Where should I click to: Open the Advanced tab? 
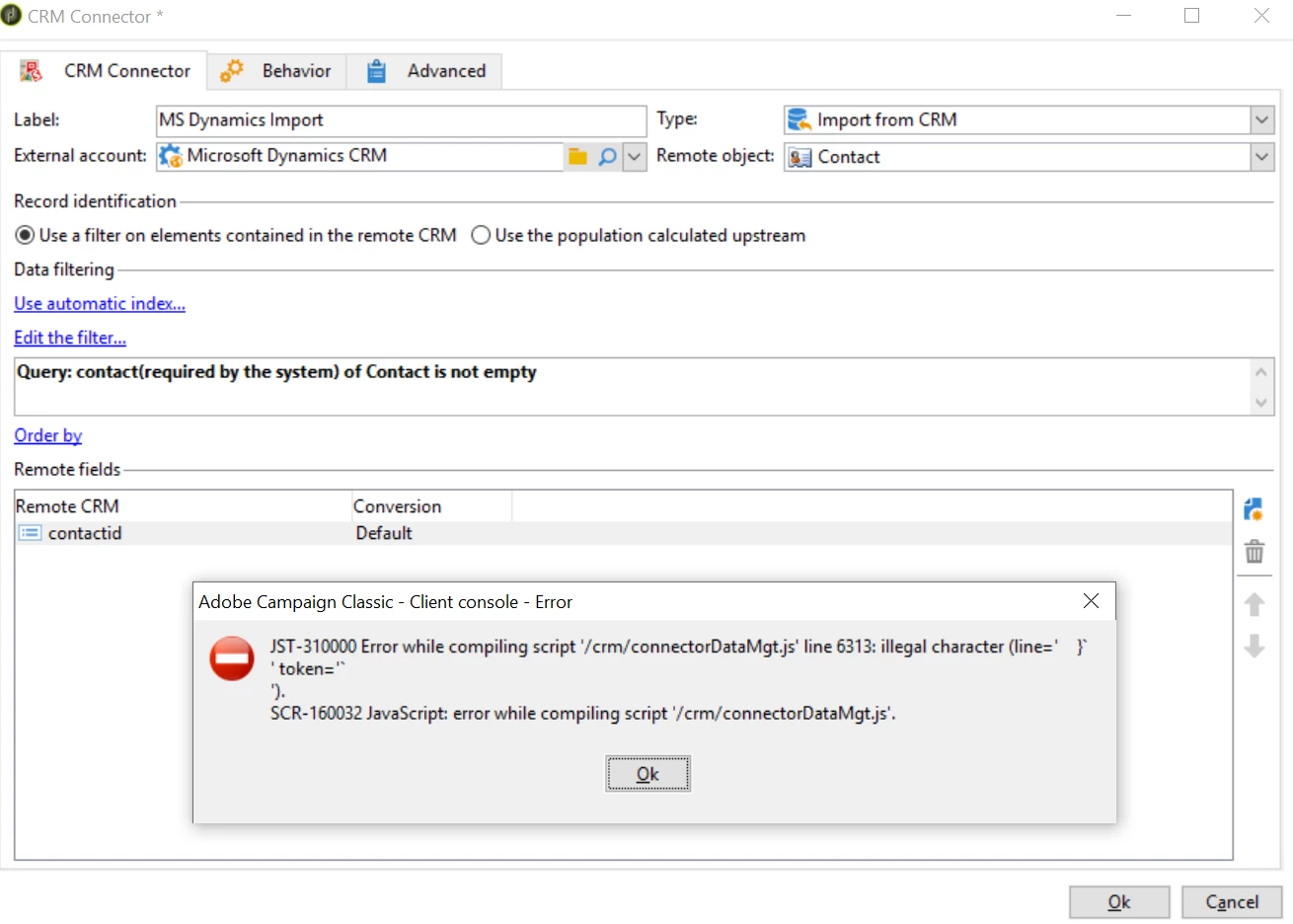pos(424,71)
